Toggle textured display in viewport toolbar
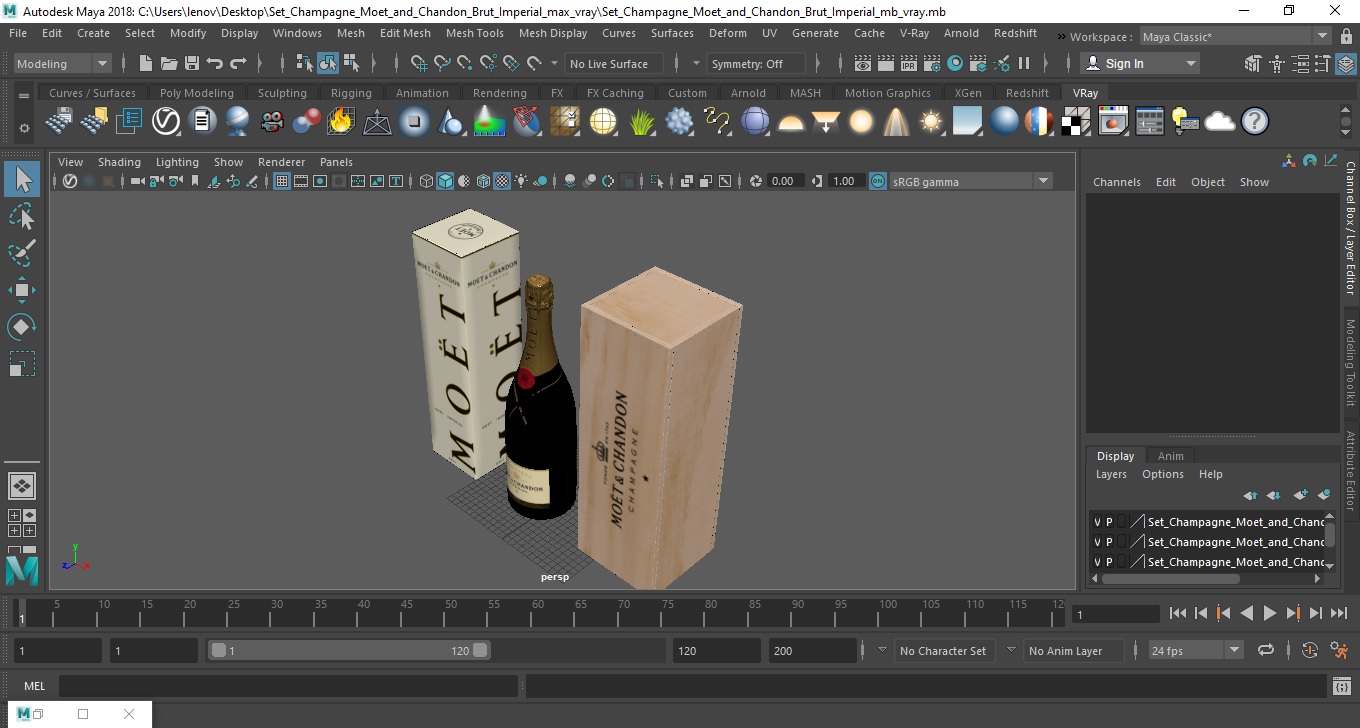 click(x=502, y=181)
